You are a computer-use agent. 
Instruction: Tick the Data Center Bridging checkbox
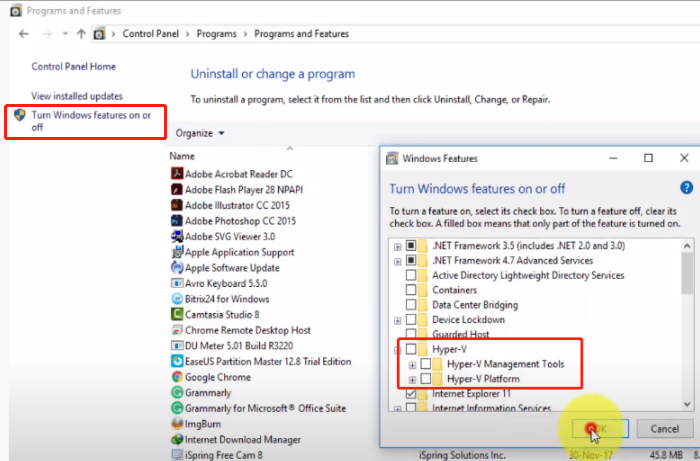click(x=410, y=304)
